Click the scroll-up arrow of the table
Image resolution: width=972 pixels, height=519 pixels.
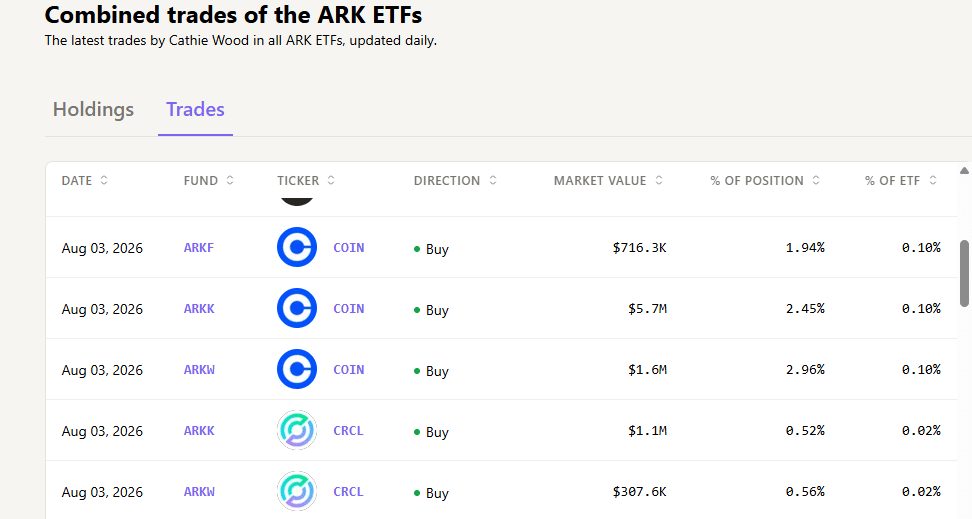coord(964,171)
